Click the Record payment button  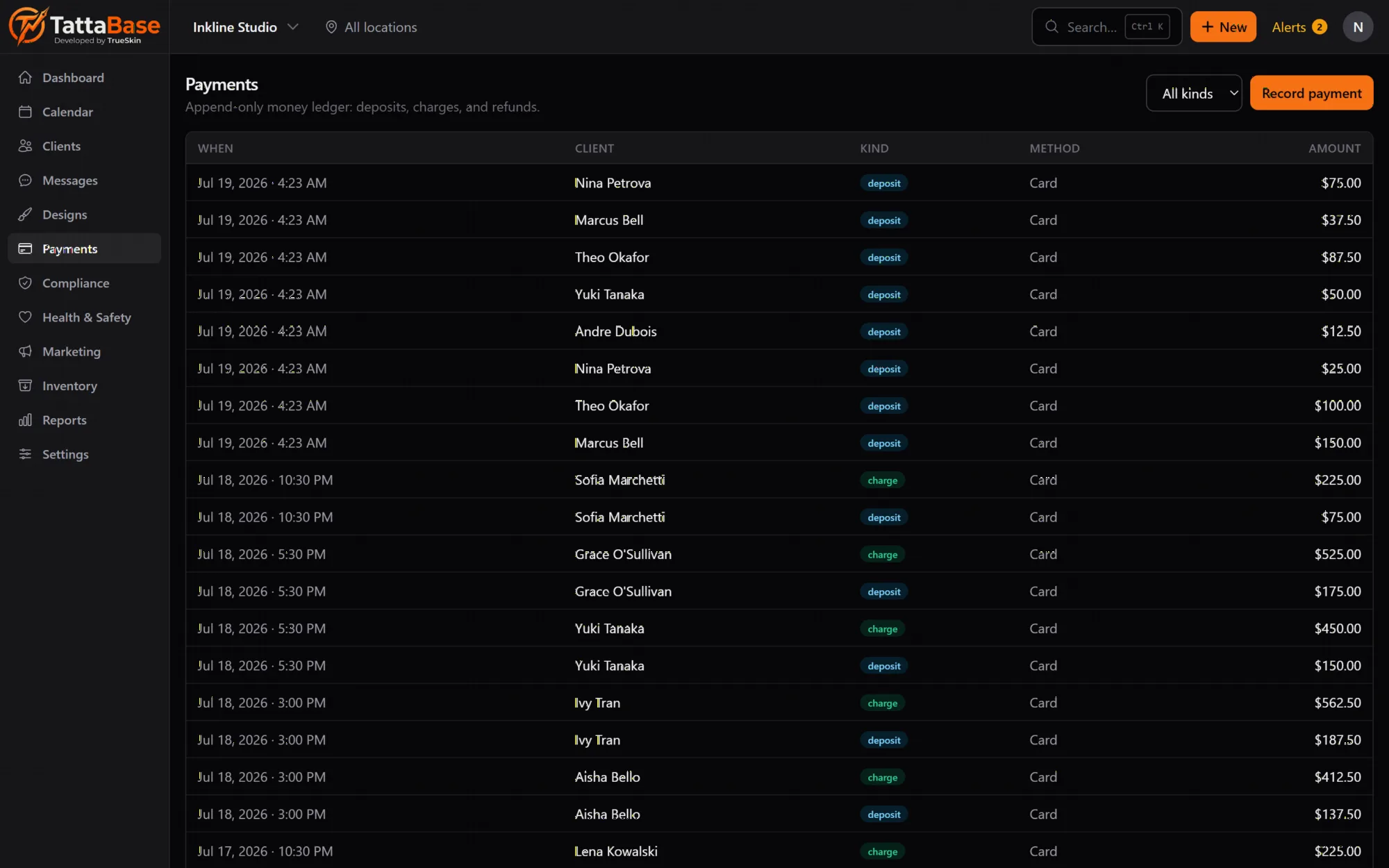coord(1311,93)
